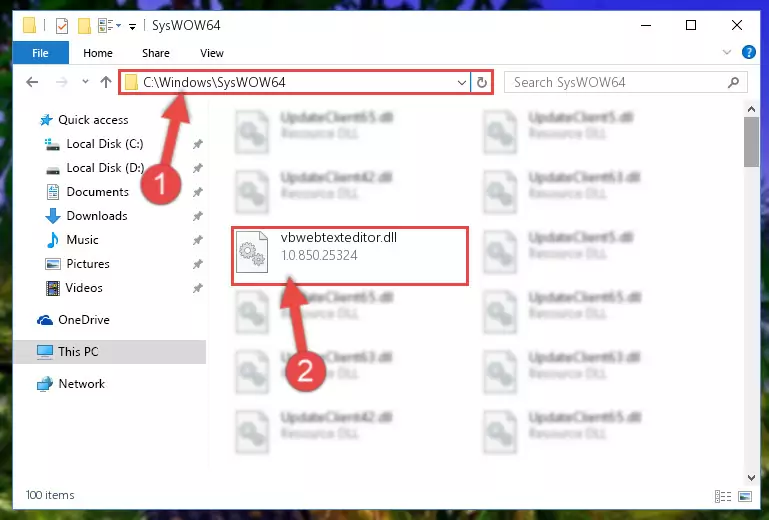Select Quick access in navigation pane
Image resolution: width=769 pixels, height=520 pixels.
[93, 120]
